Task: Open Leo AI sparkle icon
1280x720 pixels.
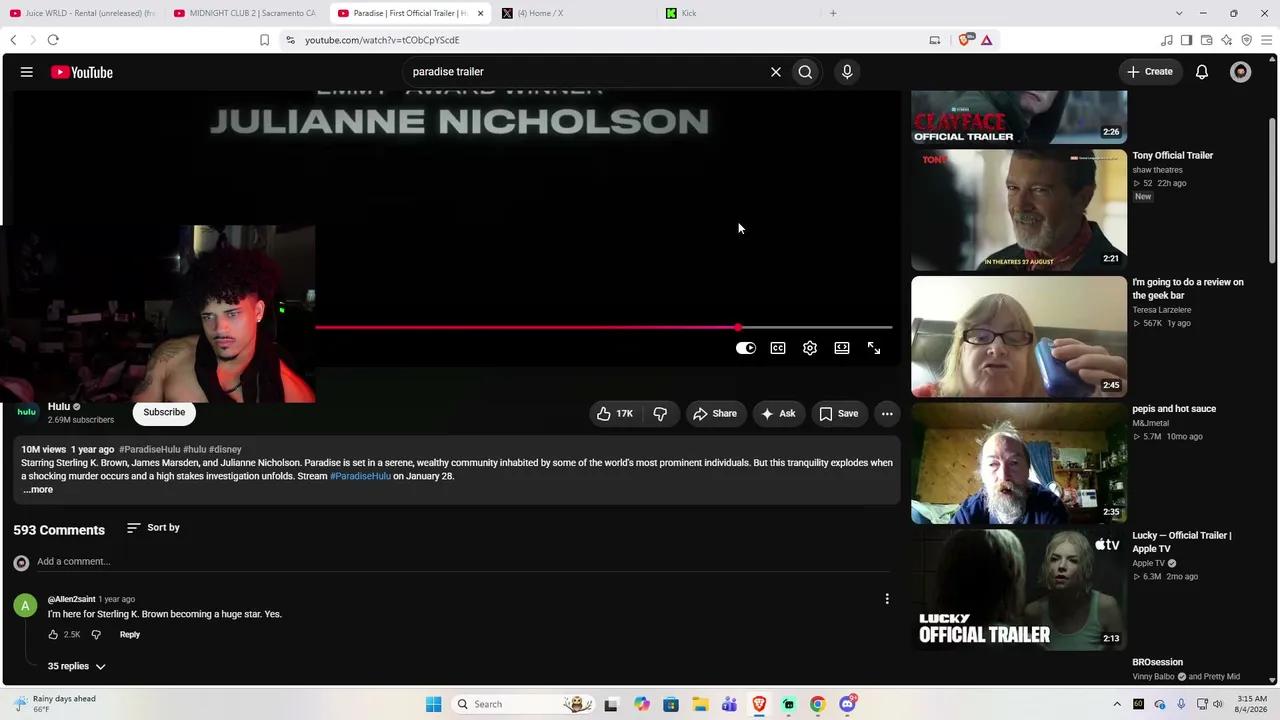Action: tap(1226, 40)
